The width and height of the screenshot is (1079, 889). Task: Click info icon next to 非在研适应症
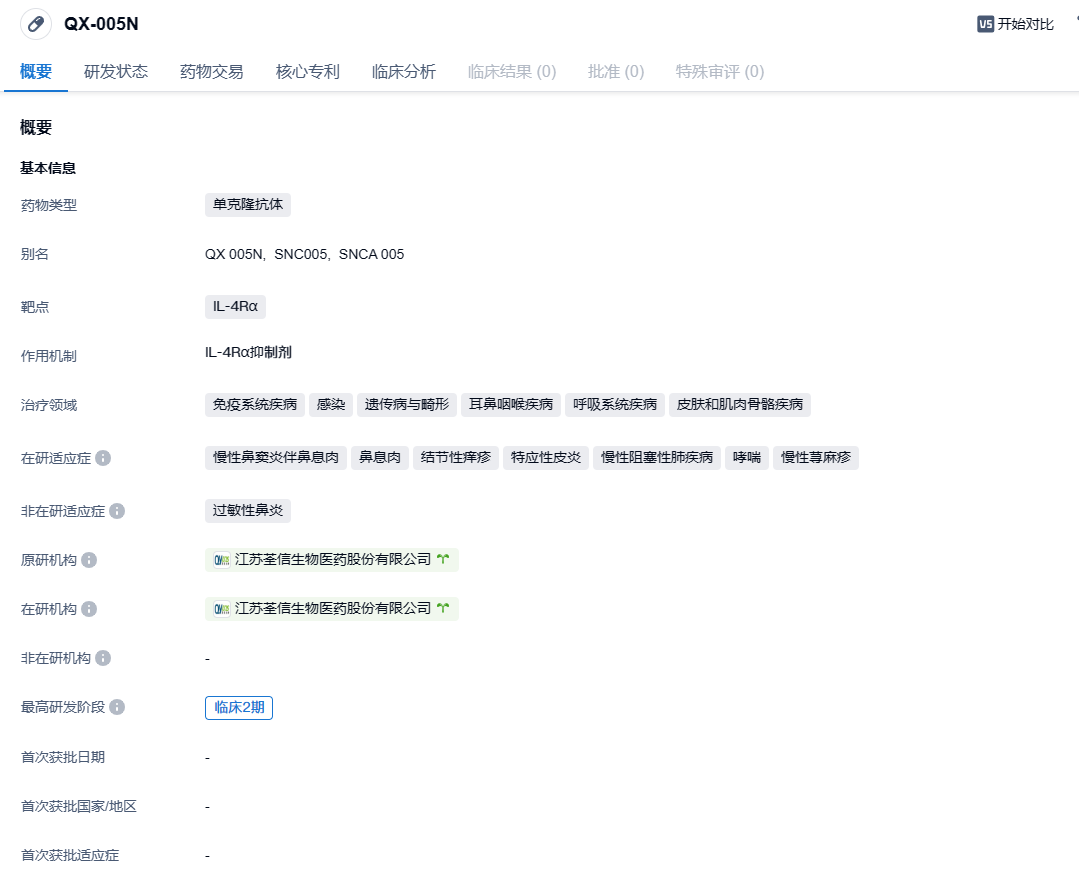click(117, 511)
